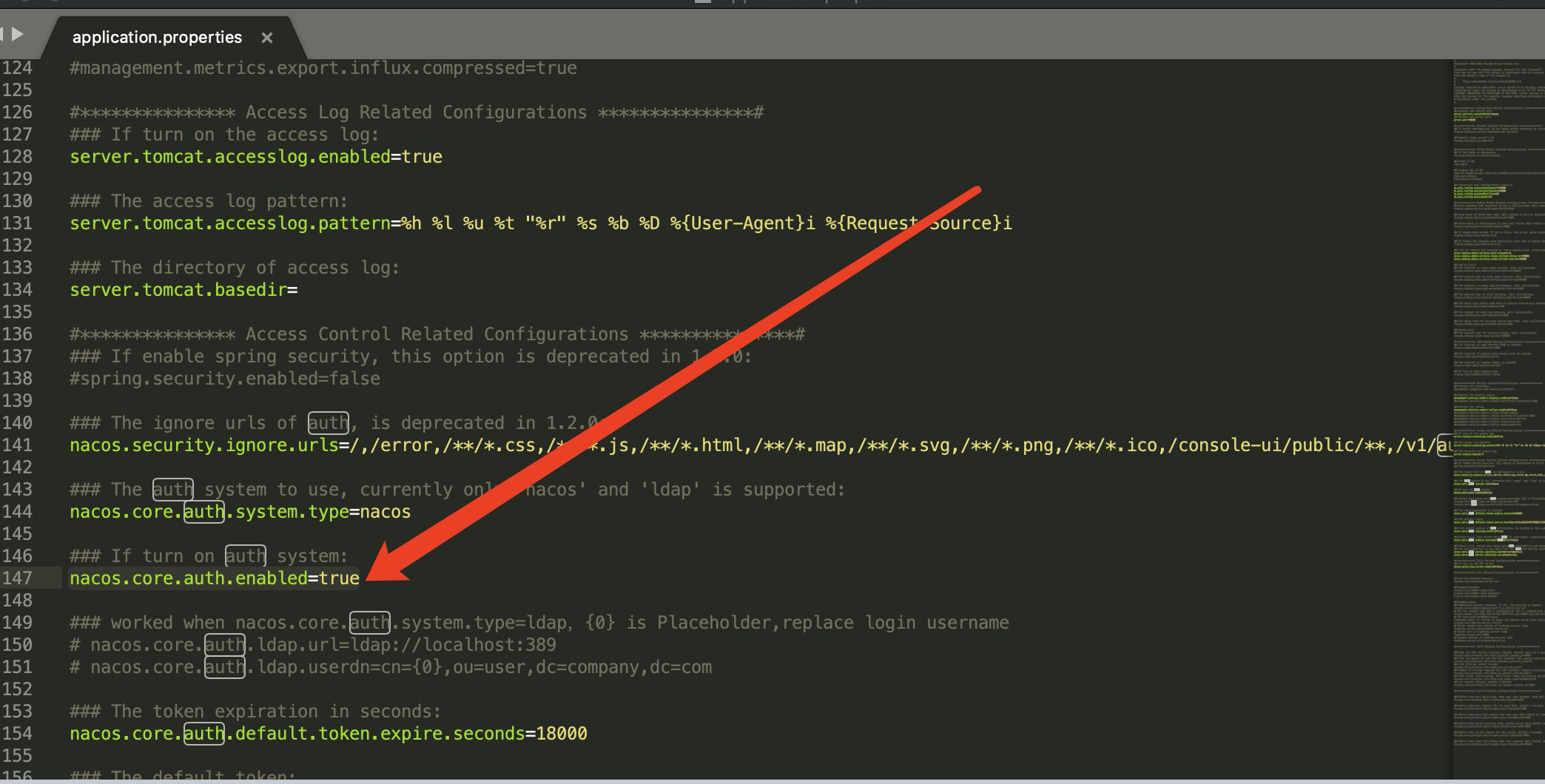
Task: Click line number 128 in the gutter
Action: [x=17, y=157]
